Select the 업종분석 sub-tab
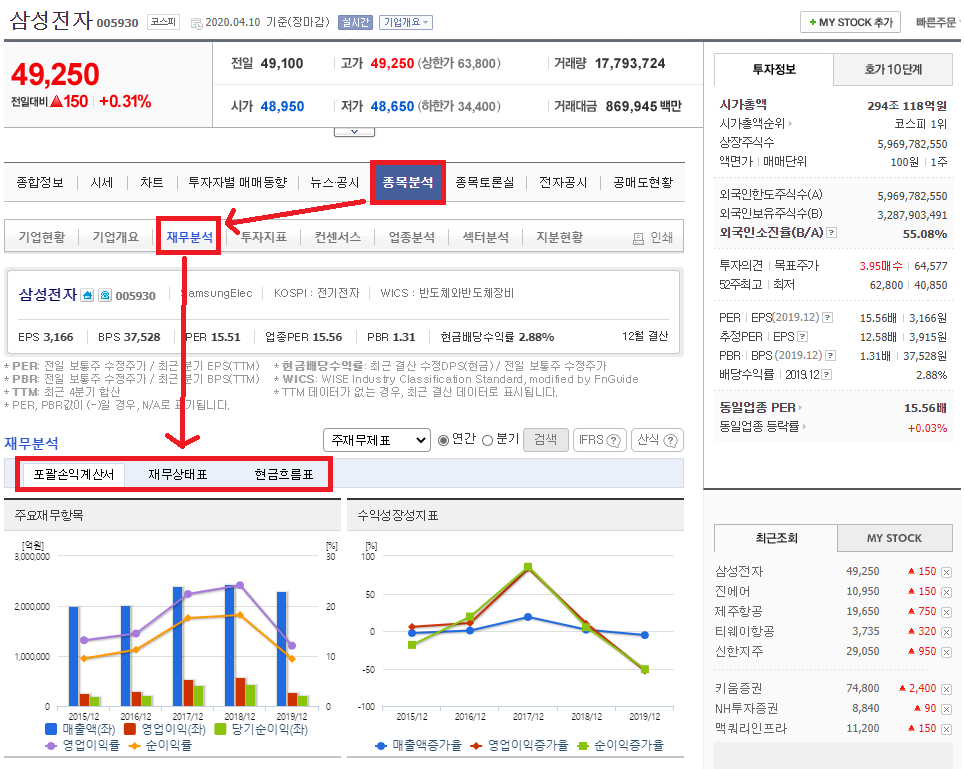This screenshot has height=769, width=964. click(x=411, y=237)
